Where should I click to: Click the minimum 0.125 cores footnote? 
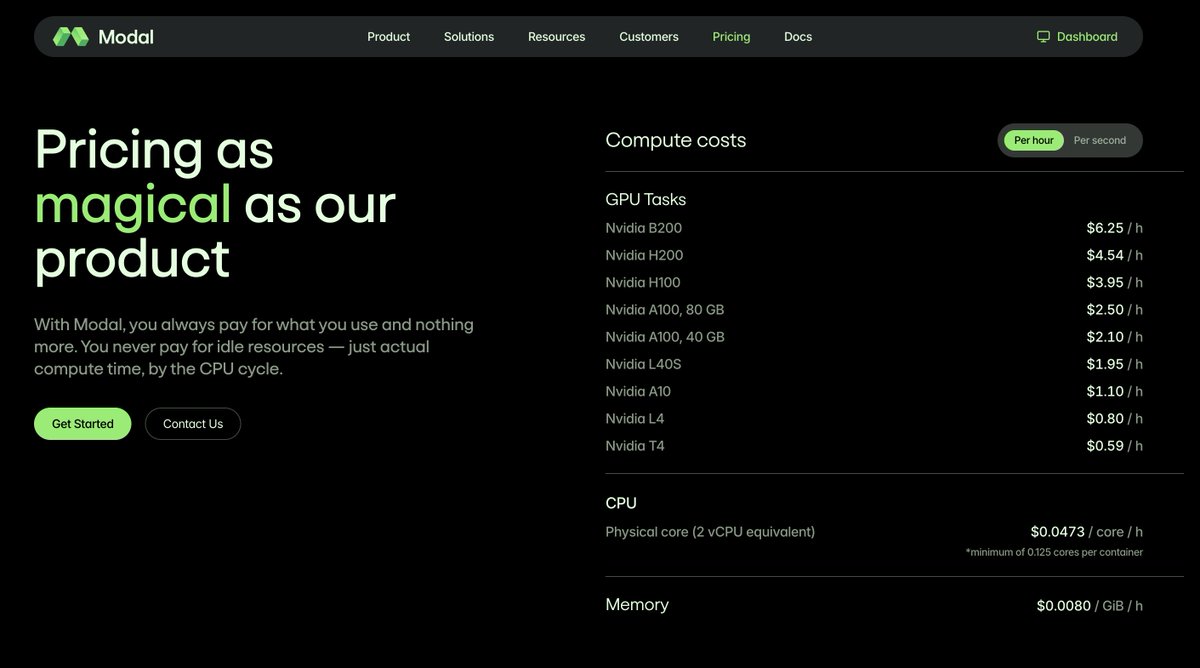(1054, 552)
